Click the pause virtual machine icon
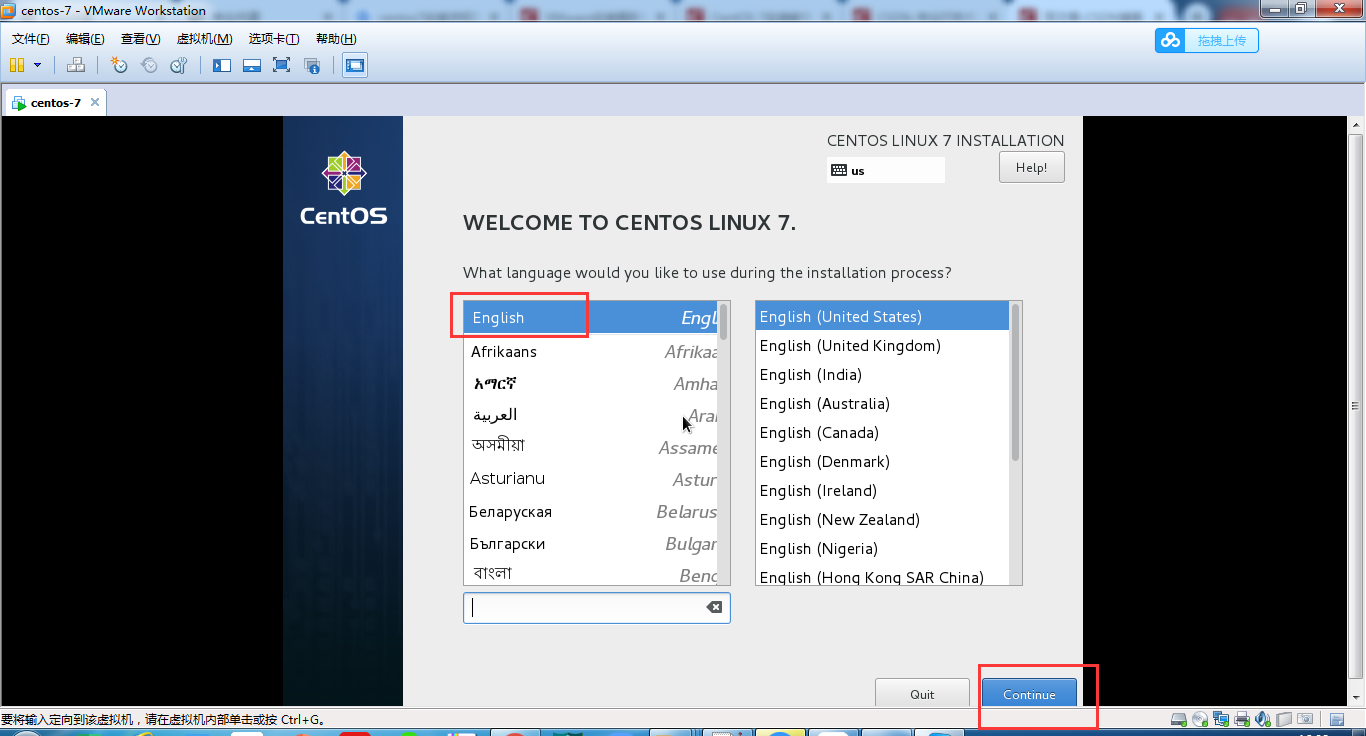 pos(16,65)
